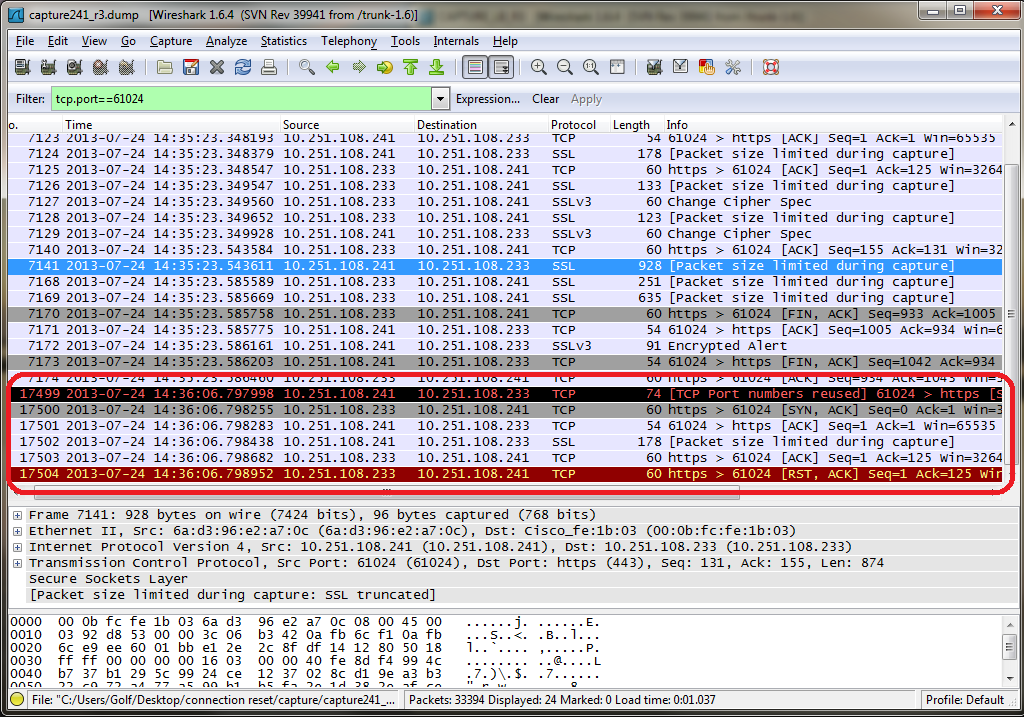
Task: Open the capture interfaces list icon
Action: click(22, 67)
